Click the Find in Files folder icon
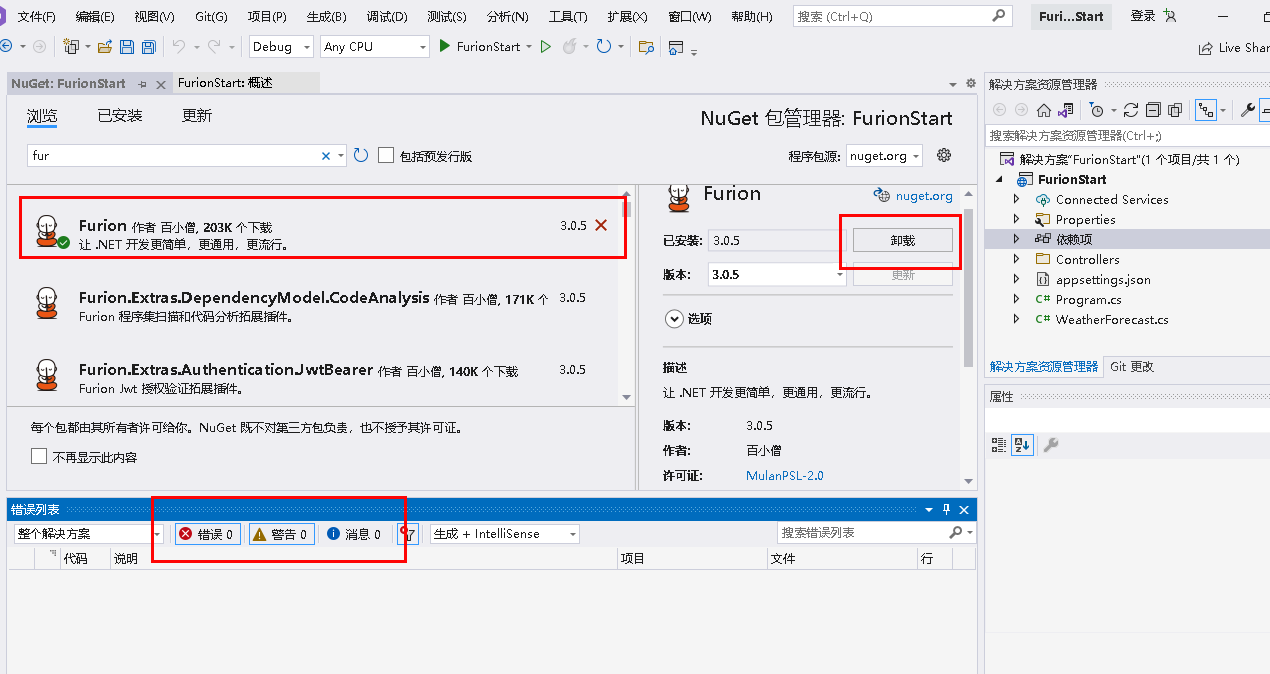Viewport: 1270px width, 674px height. (646, 47)
